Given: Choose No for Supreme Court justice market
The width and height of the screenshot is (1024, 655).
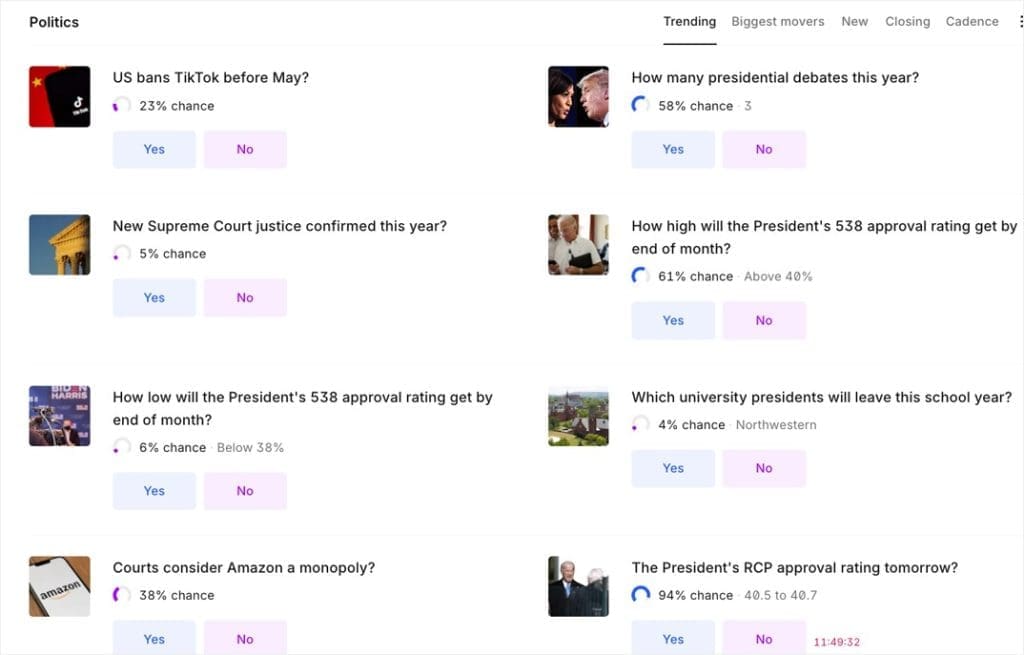Looking at the screenshot, I should click(245, 298).
